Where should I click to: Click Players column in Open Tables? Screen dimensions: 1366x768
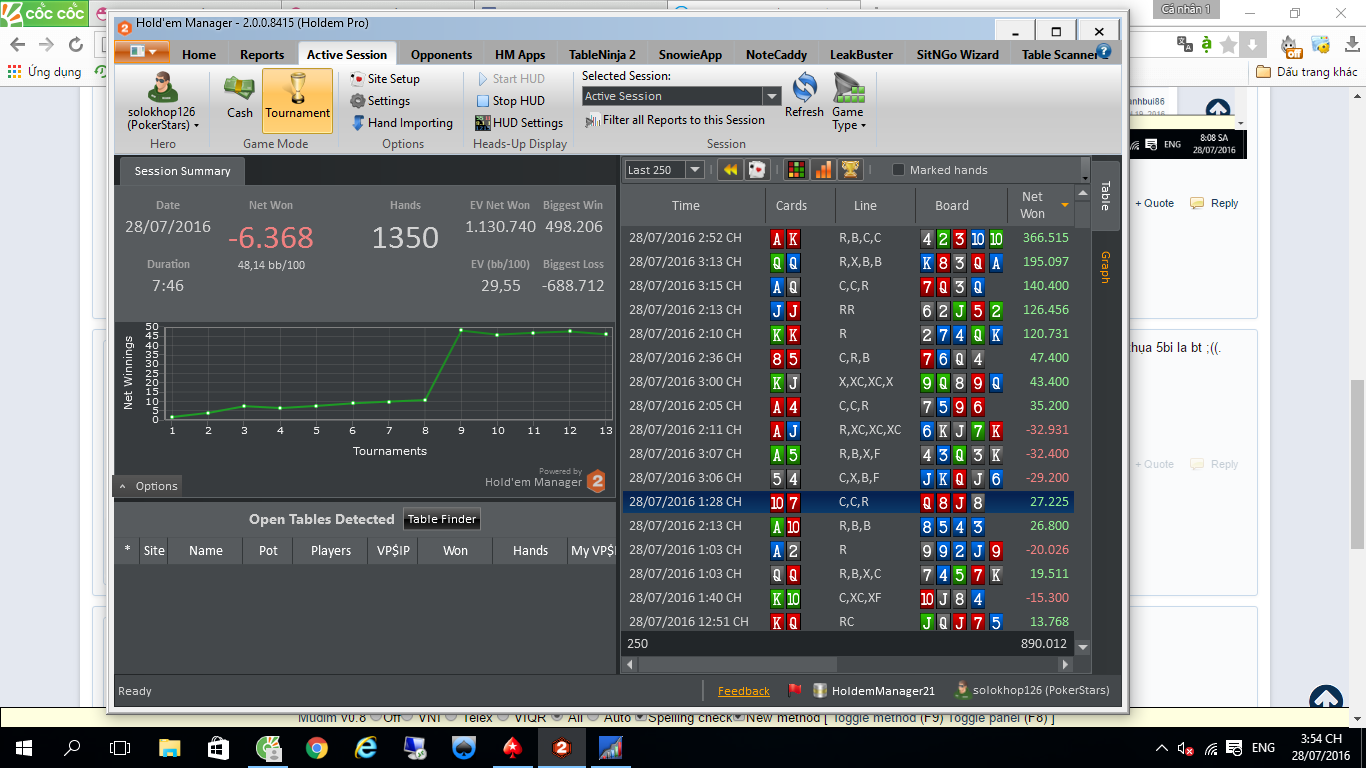330,550
